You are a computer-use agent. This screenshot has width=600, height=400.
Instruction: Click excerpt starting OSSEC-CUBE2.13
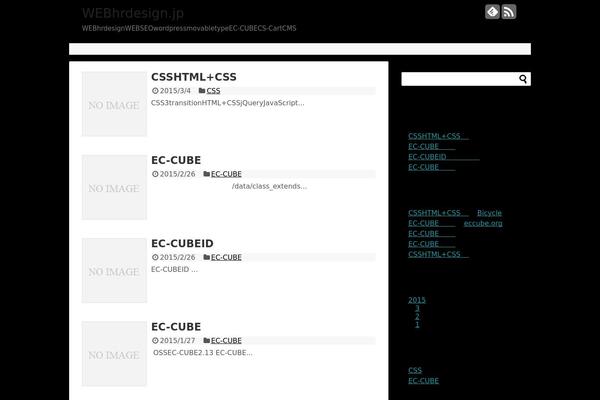[x=202, y=353]
